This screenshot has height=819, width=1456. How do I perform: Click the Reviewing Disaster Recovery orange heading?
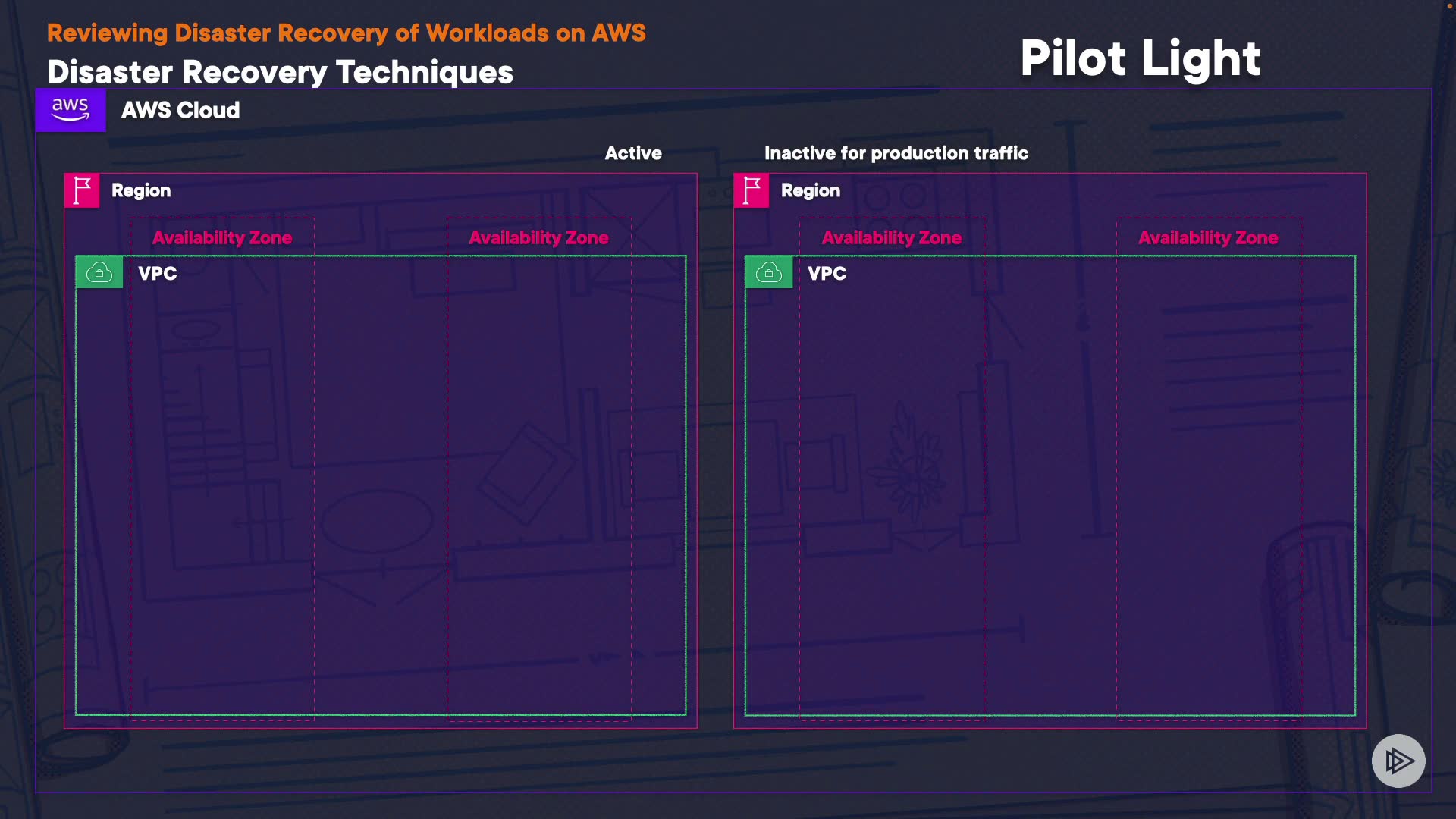(347, 33)
